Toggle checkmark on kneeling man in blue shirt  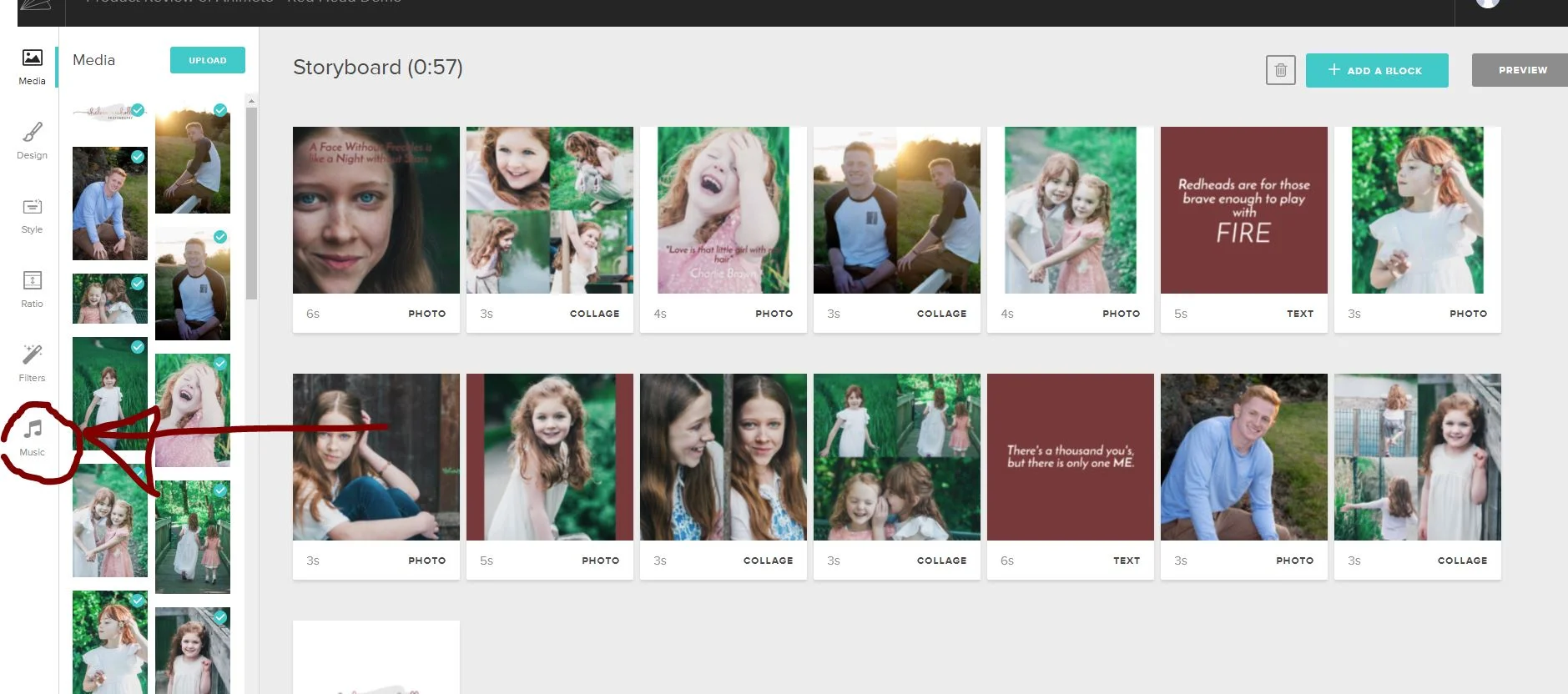coord(138,157)
